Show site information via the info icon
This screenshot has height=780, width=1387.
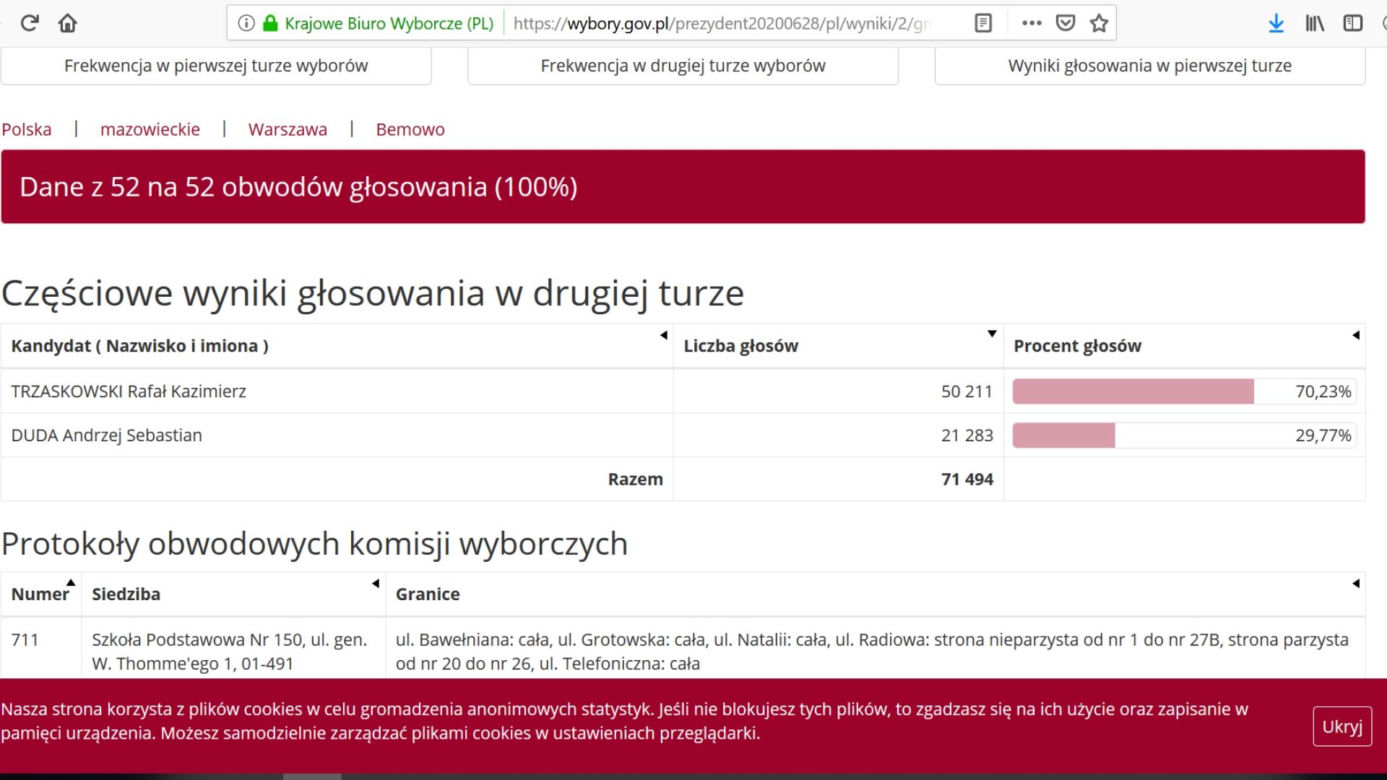coord(246,23)
